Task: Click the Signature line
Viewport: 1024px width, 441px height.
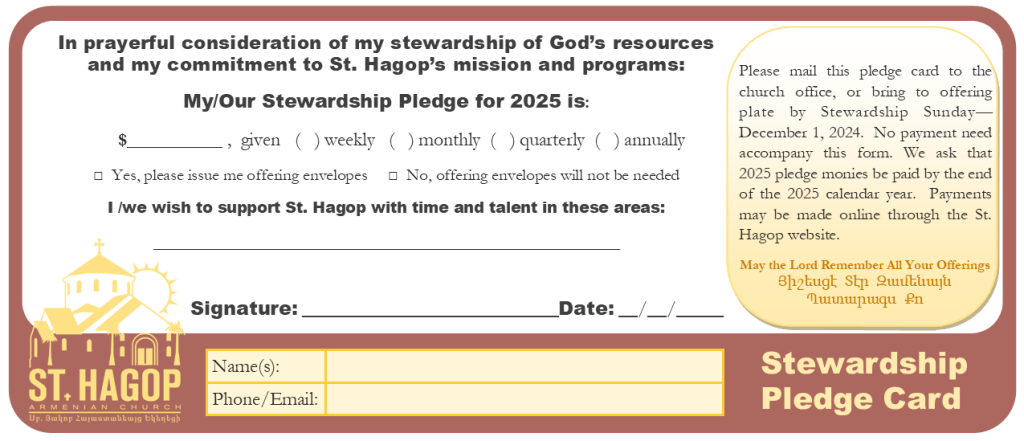Action: (x=428, y=308)
